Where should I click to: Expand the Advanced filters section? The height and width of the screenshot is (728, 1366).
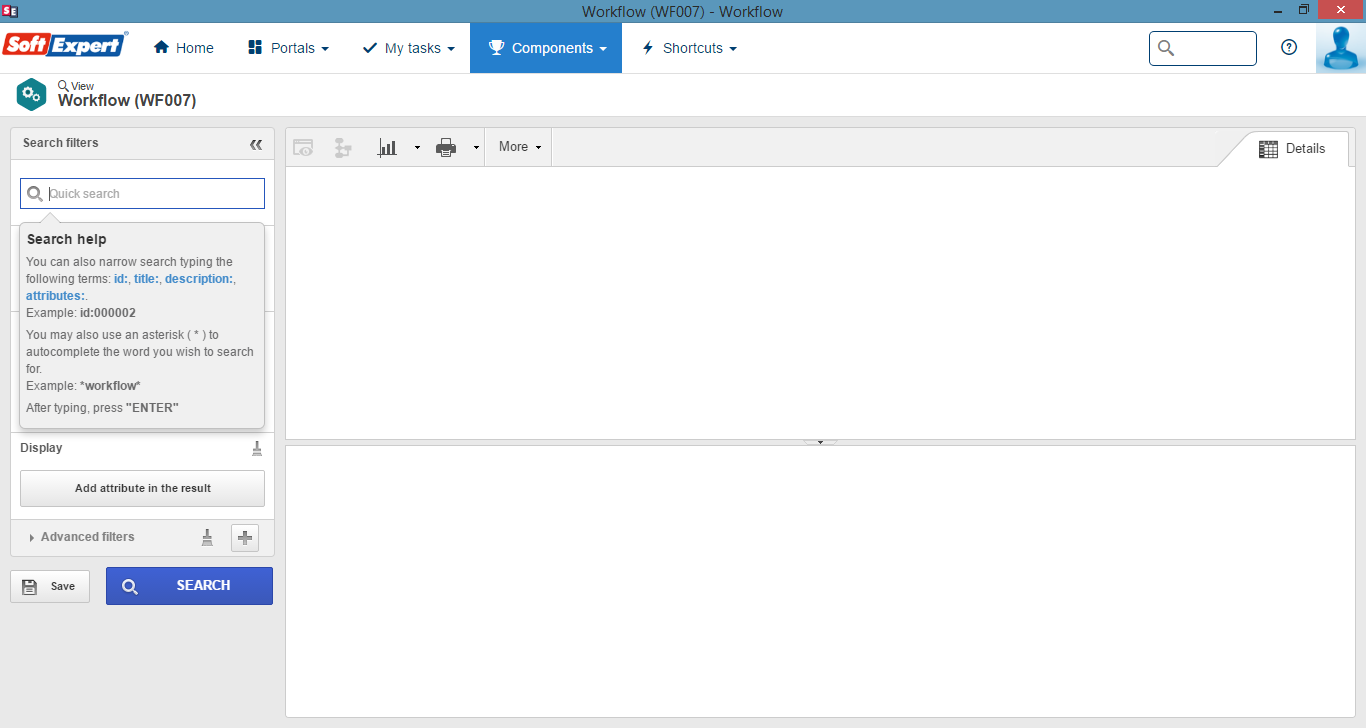[87, 537]
